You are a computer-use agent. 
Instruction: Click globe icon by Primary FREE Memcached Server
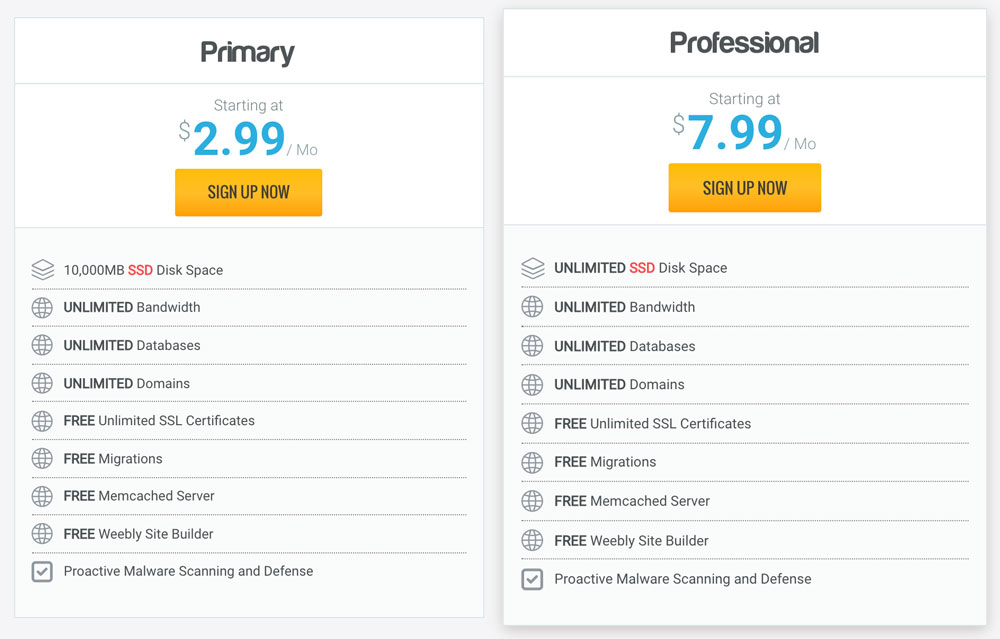[x=42, y=496]
